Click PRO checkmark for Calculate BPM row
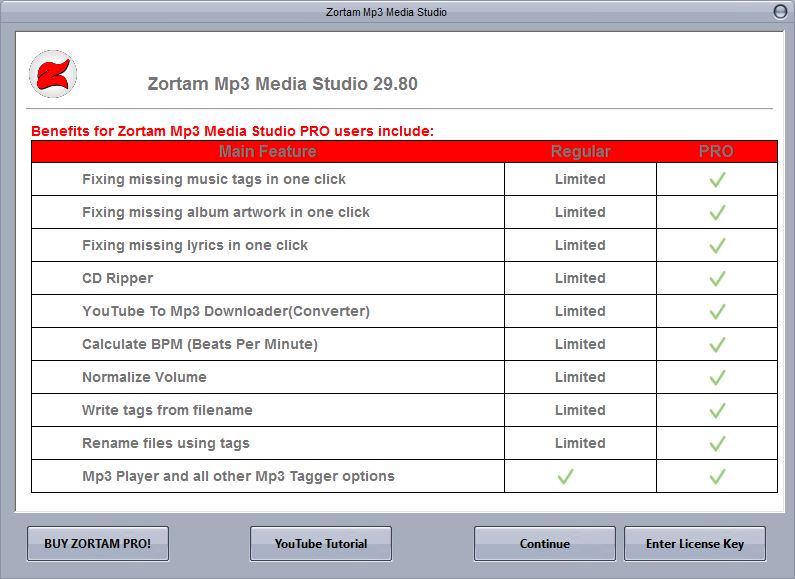 (717, 344)
